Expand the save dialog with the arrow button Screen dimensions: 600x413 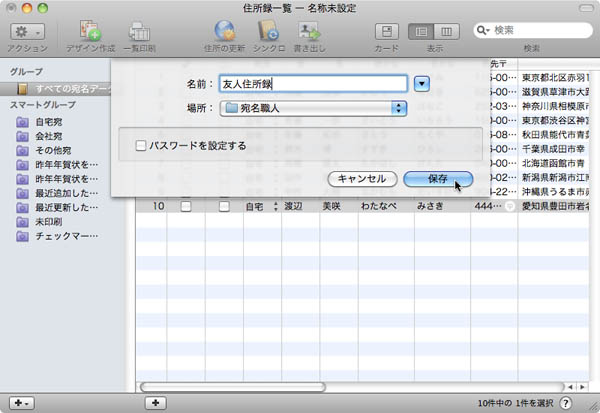coord(422,83)
